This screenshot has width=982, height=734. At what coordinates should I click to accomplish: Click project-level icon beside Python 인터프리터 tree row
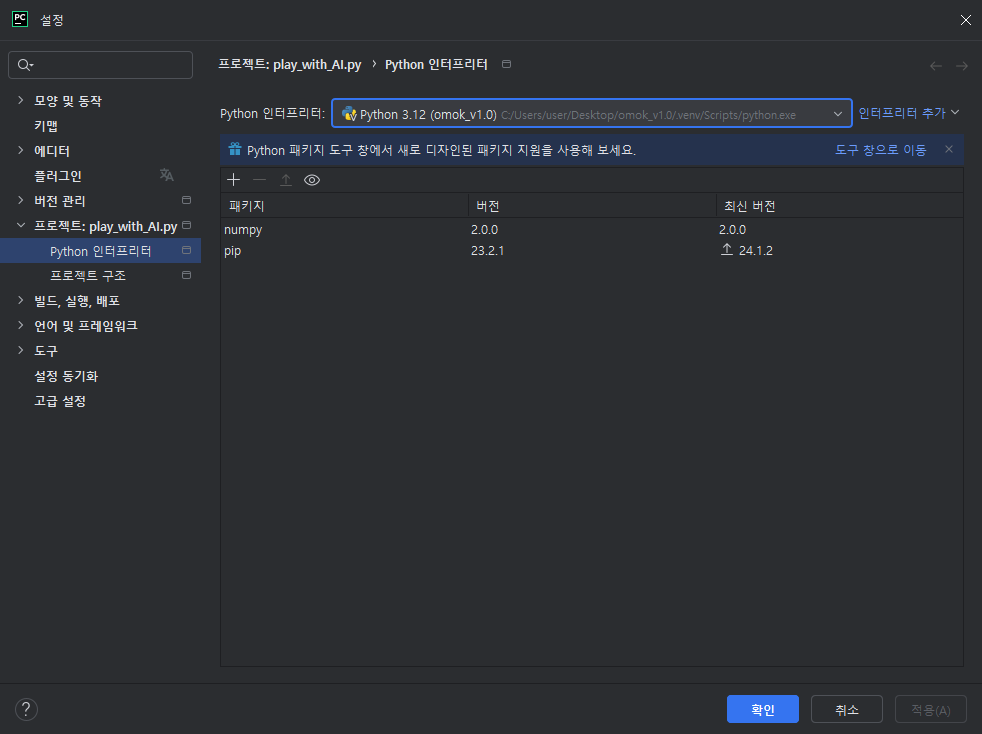point(186,251)
